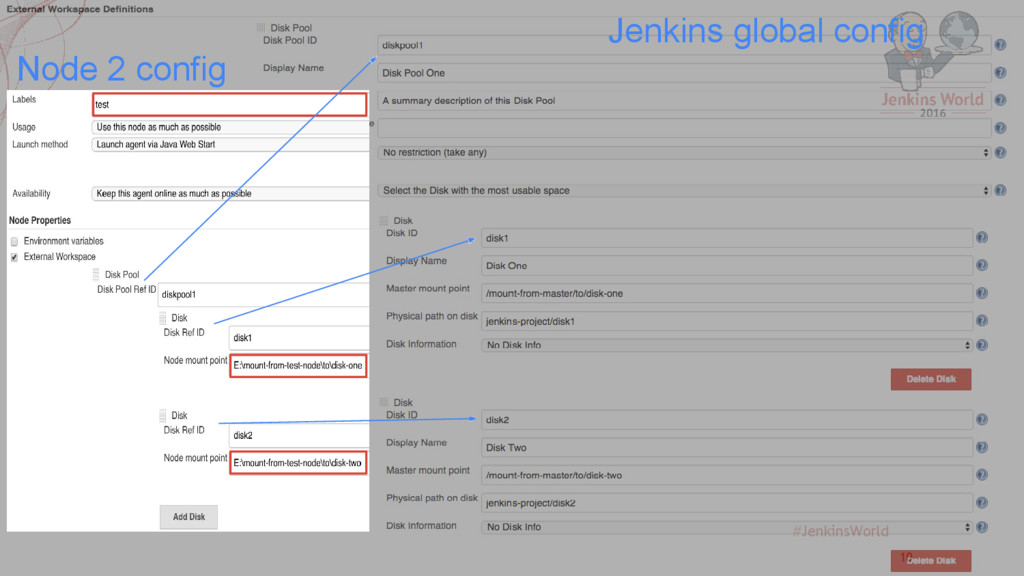1024x576 pixels.
Task: Click help icon next to Disk Pool One display name
Action: 998,73
